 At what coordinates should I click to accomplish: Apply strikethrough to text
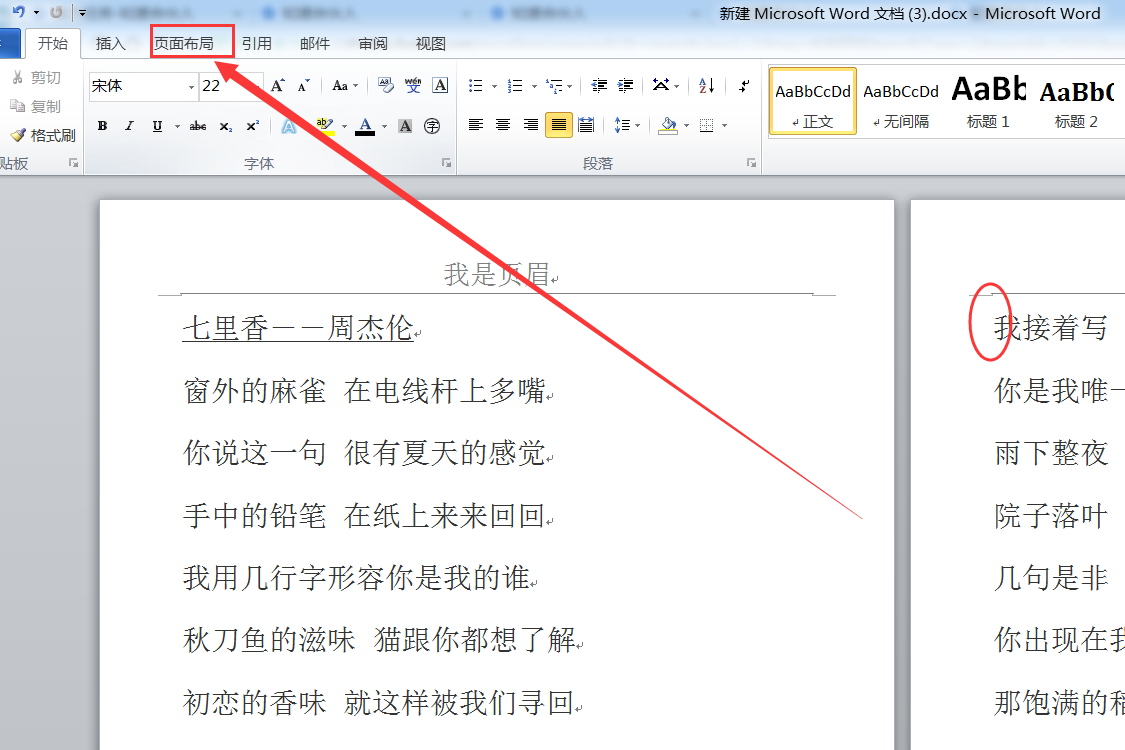coord(198,126)
